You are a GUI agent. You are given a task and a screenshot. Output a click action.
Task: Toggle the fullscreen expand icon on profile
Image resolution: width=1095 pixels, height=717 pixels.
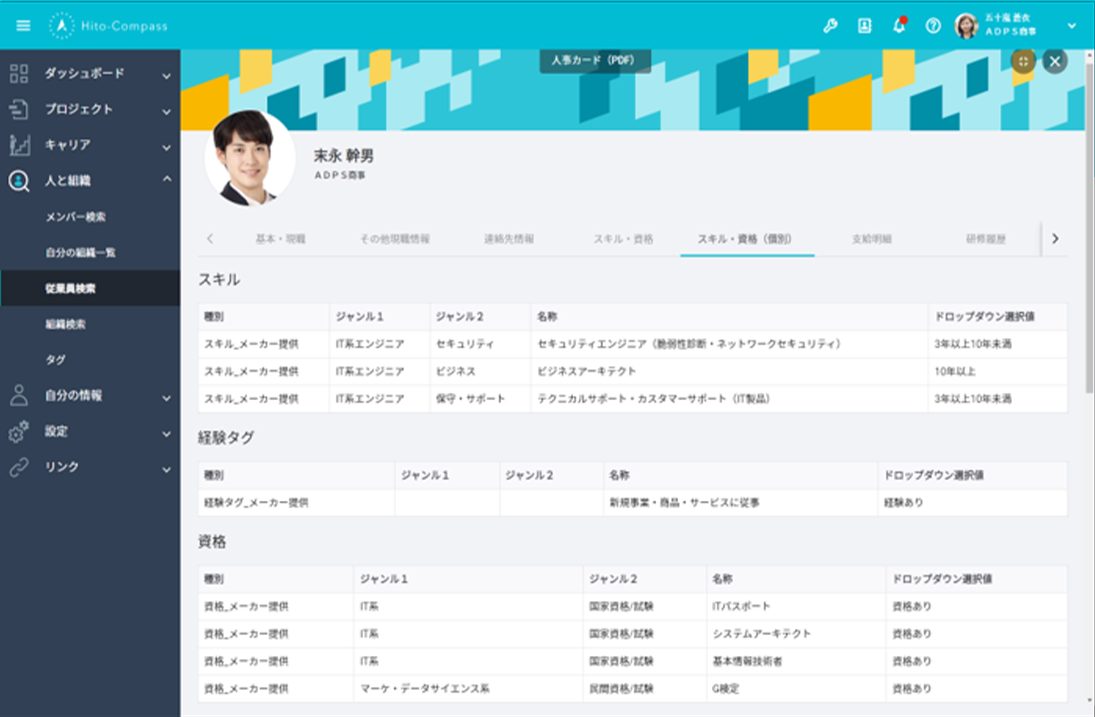pyautogui.click(x=1023, y=61)
